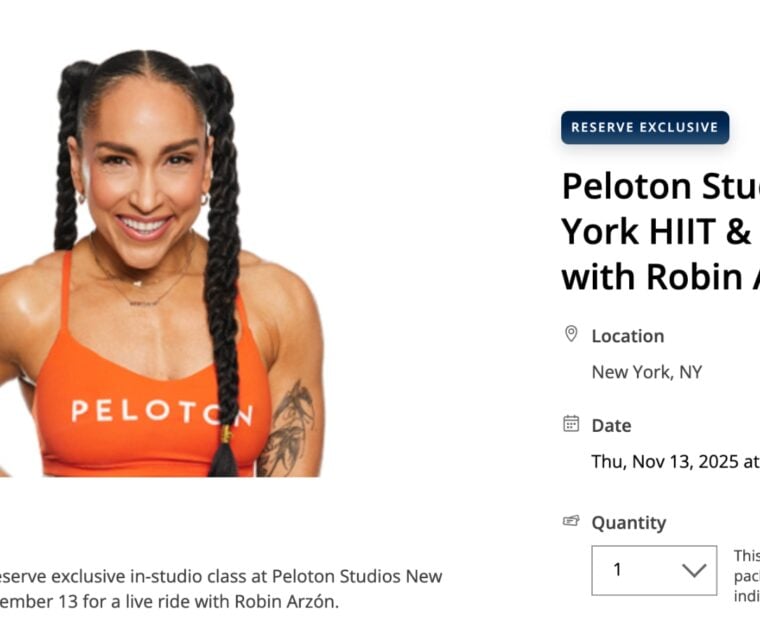
Task: Expand quantity options via the chevron arrow
Action: [694, 570]
